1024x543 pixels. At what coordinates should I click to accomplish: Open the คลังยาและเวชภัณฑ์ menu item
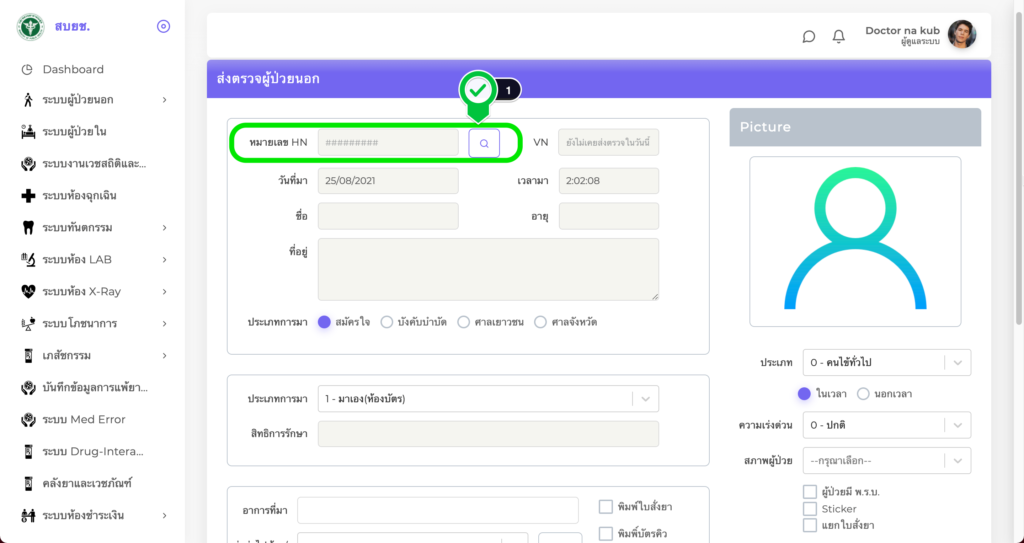pos(88,483)
